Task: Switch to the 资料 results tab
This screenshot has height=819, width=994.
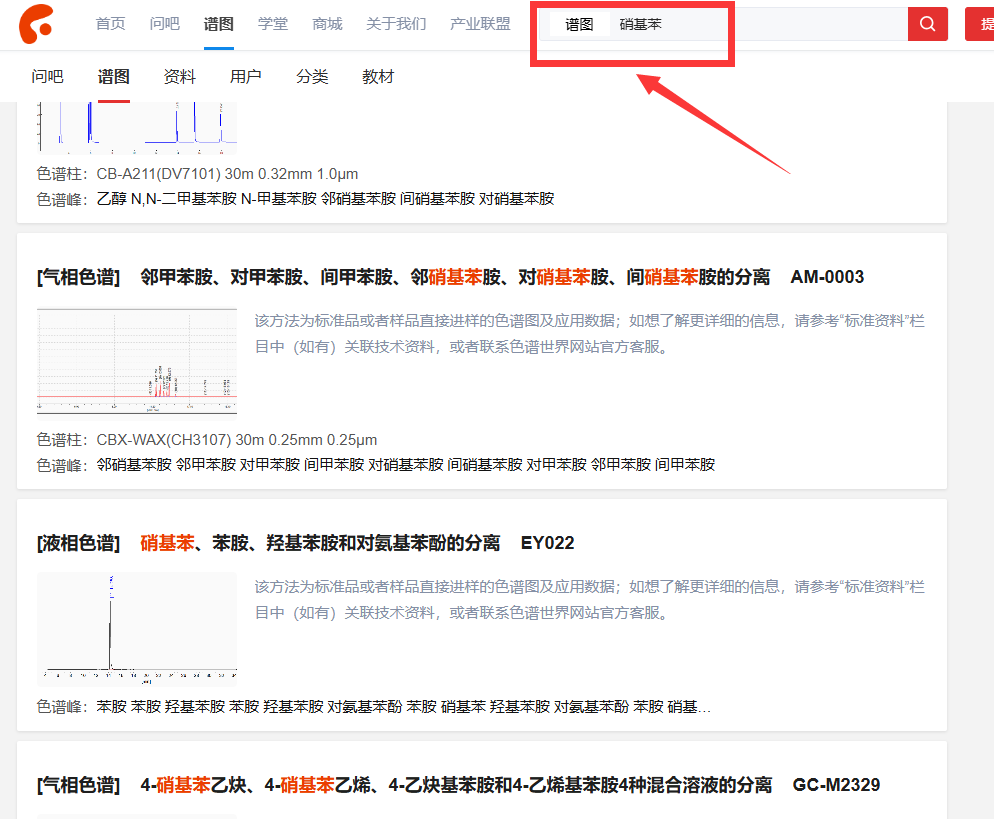Action: click(x=180, y=77)
